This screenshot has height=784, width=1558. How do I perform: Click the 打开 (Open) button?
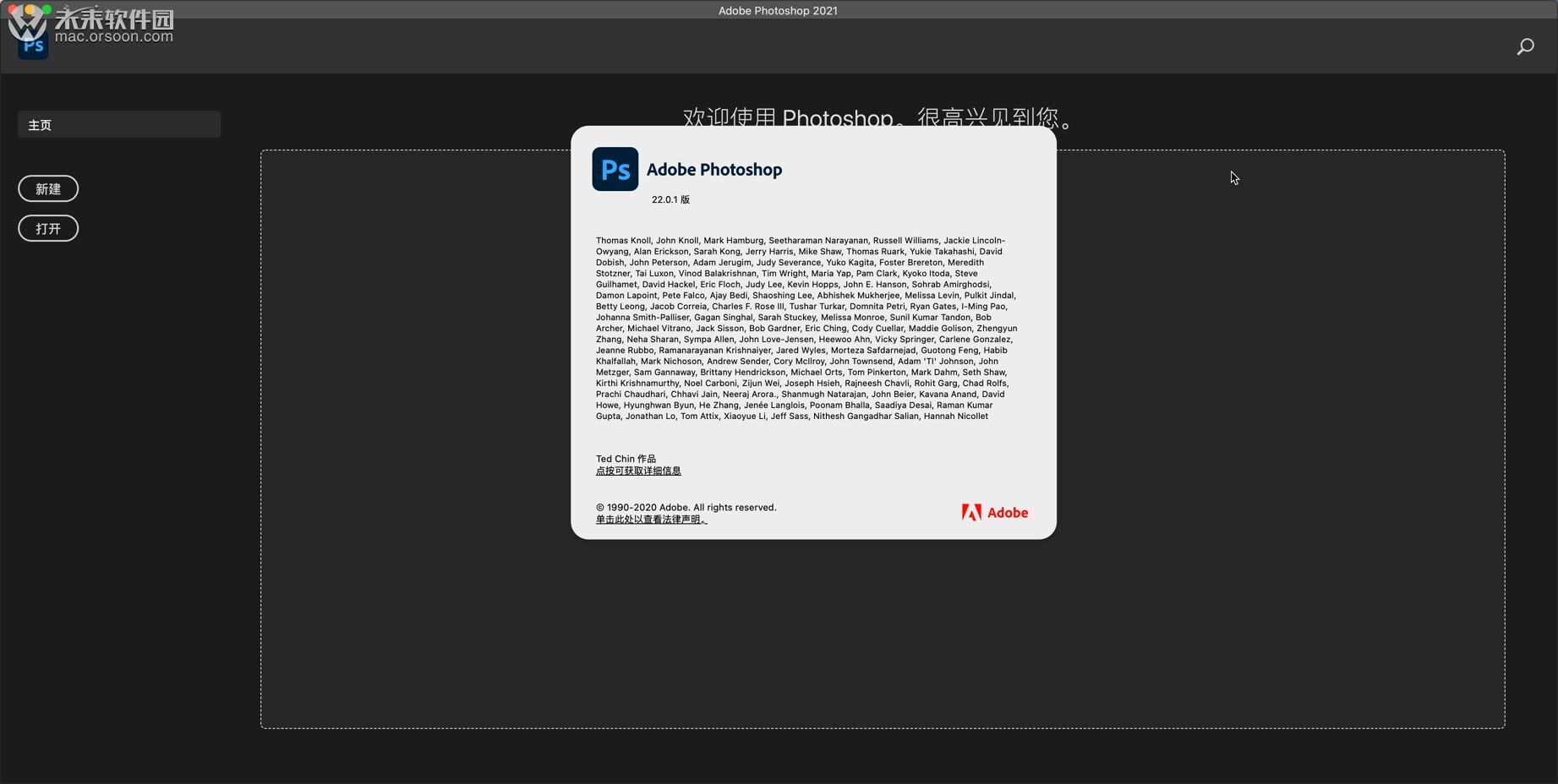(48, 228)
